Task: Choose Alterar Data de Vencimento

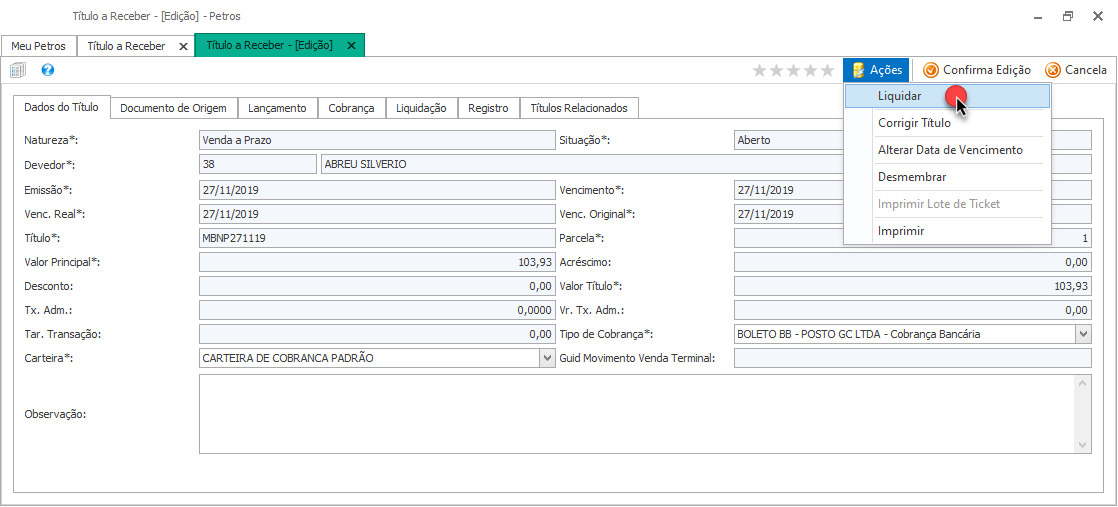Action: point(947,150)
